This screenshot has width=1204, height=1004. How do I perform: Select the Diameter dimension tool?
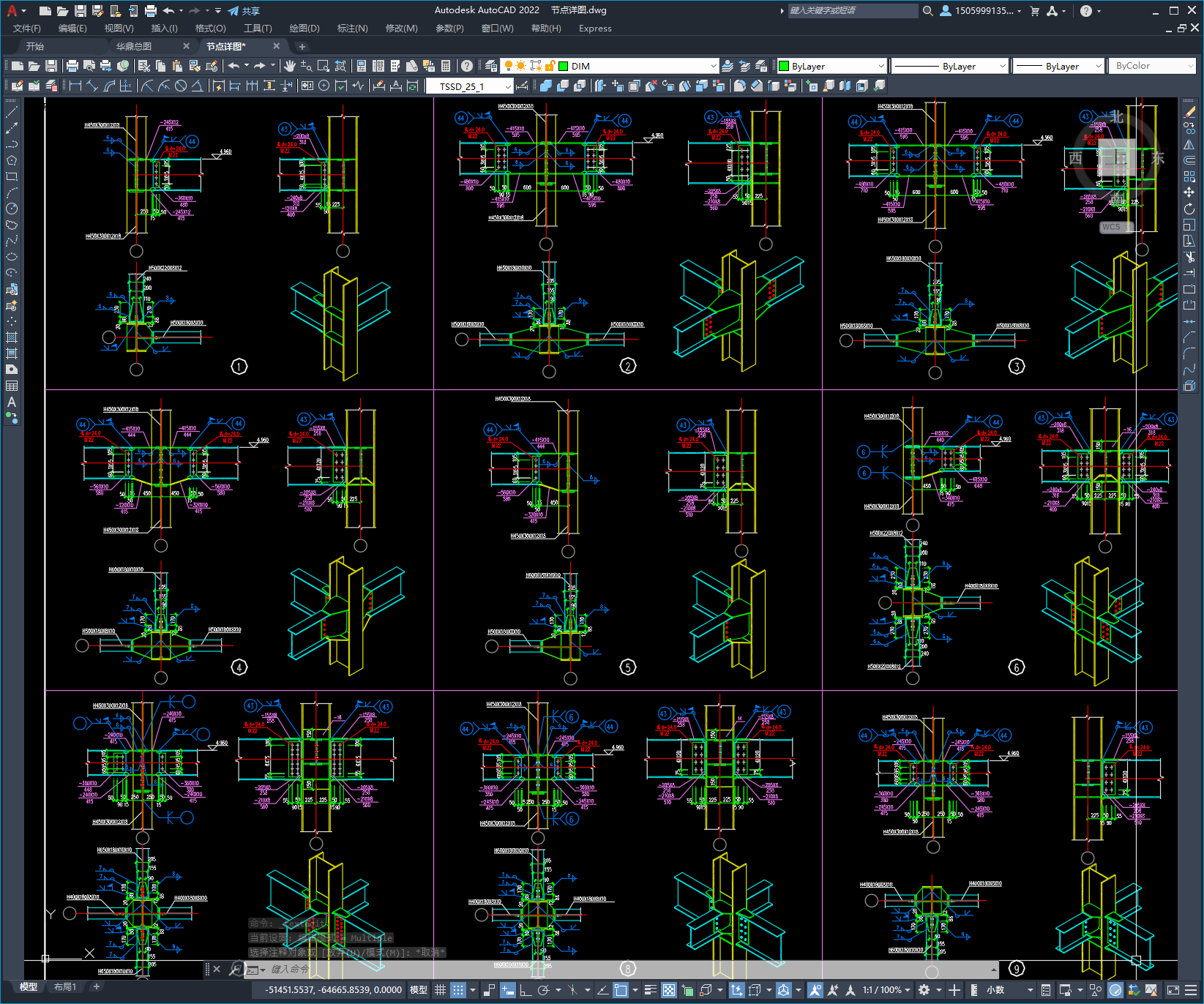pyautogui.click(x=181, y=86)
